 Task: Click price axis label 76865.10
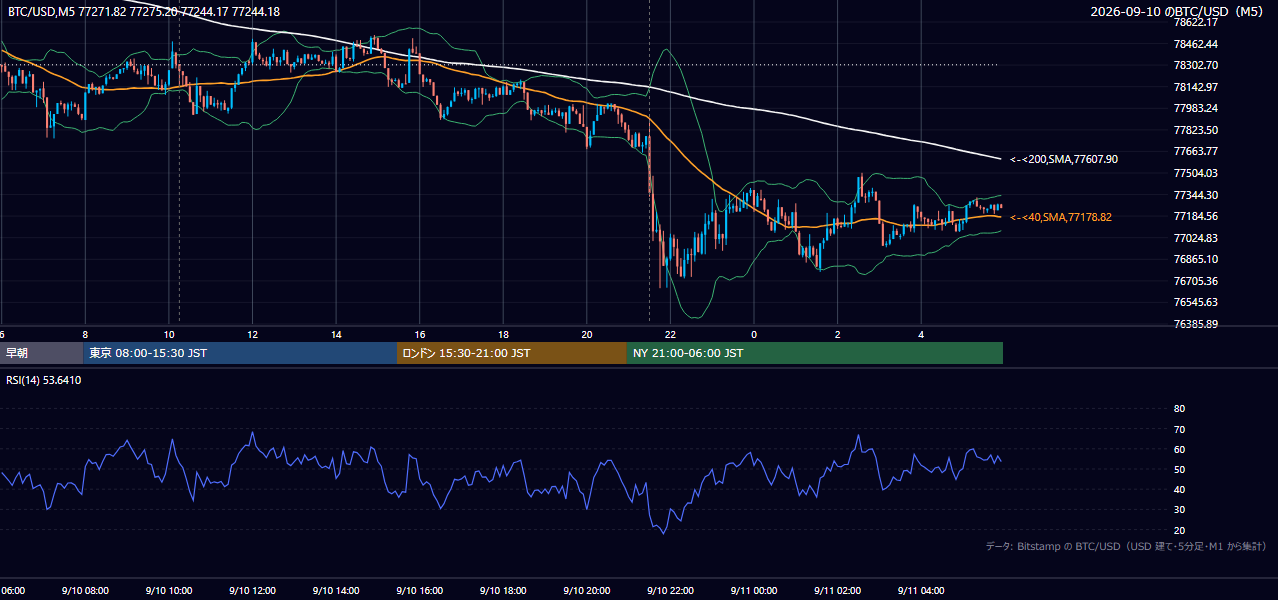[x=1195, y=259]
